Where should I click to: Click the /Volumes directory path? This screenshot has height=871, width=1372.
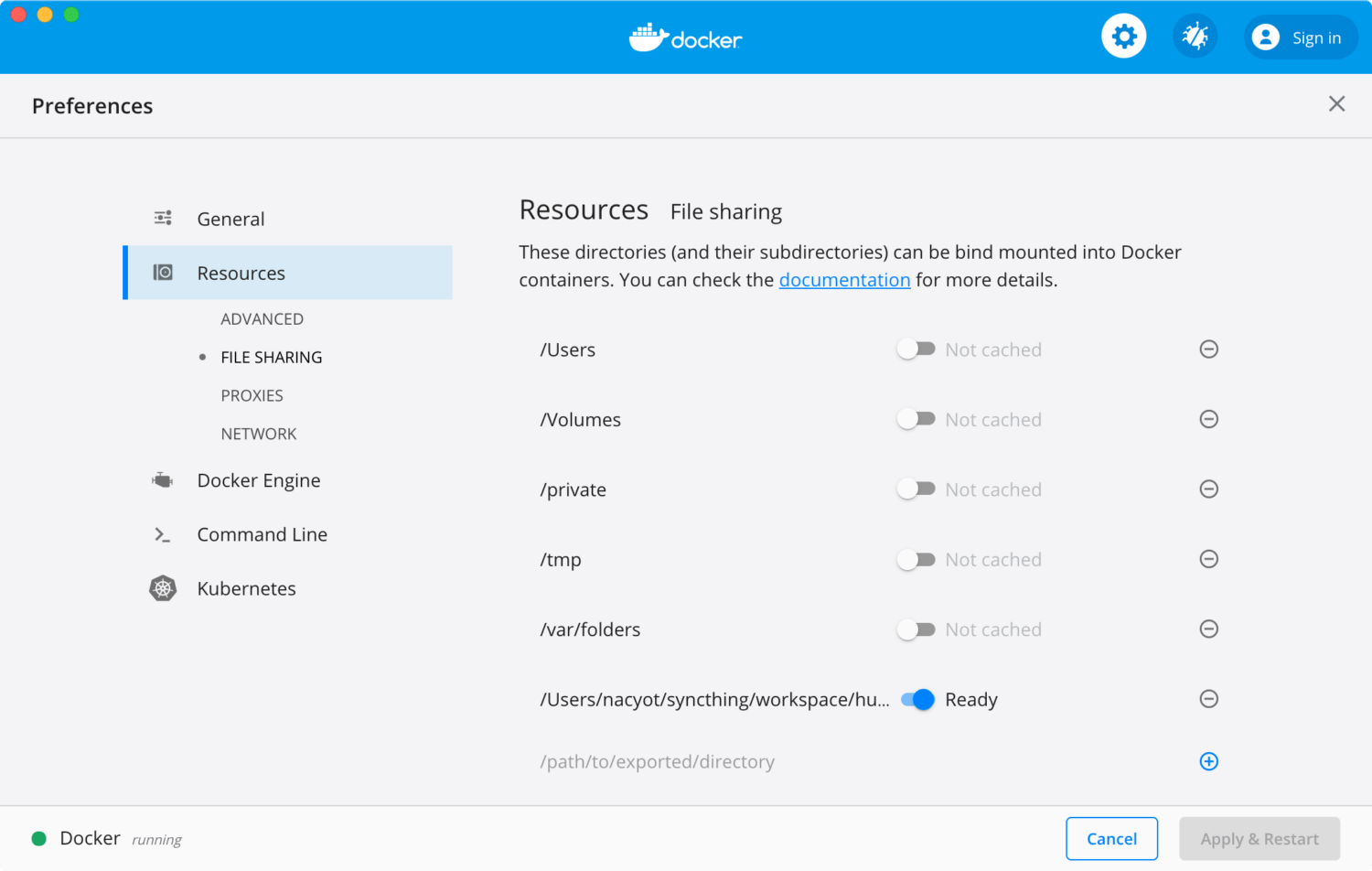tap(581, 420)
